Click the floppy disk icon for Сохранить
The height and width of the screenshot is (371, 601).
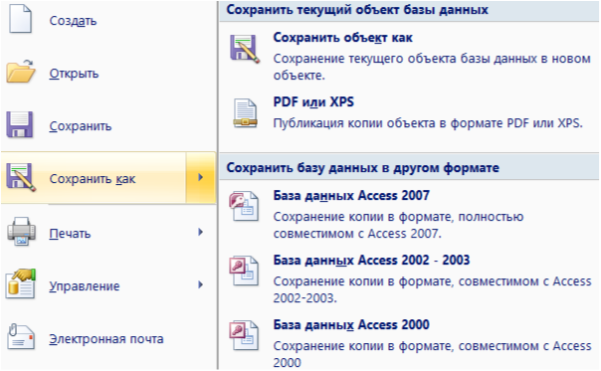[x=20, y=125]
